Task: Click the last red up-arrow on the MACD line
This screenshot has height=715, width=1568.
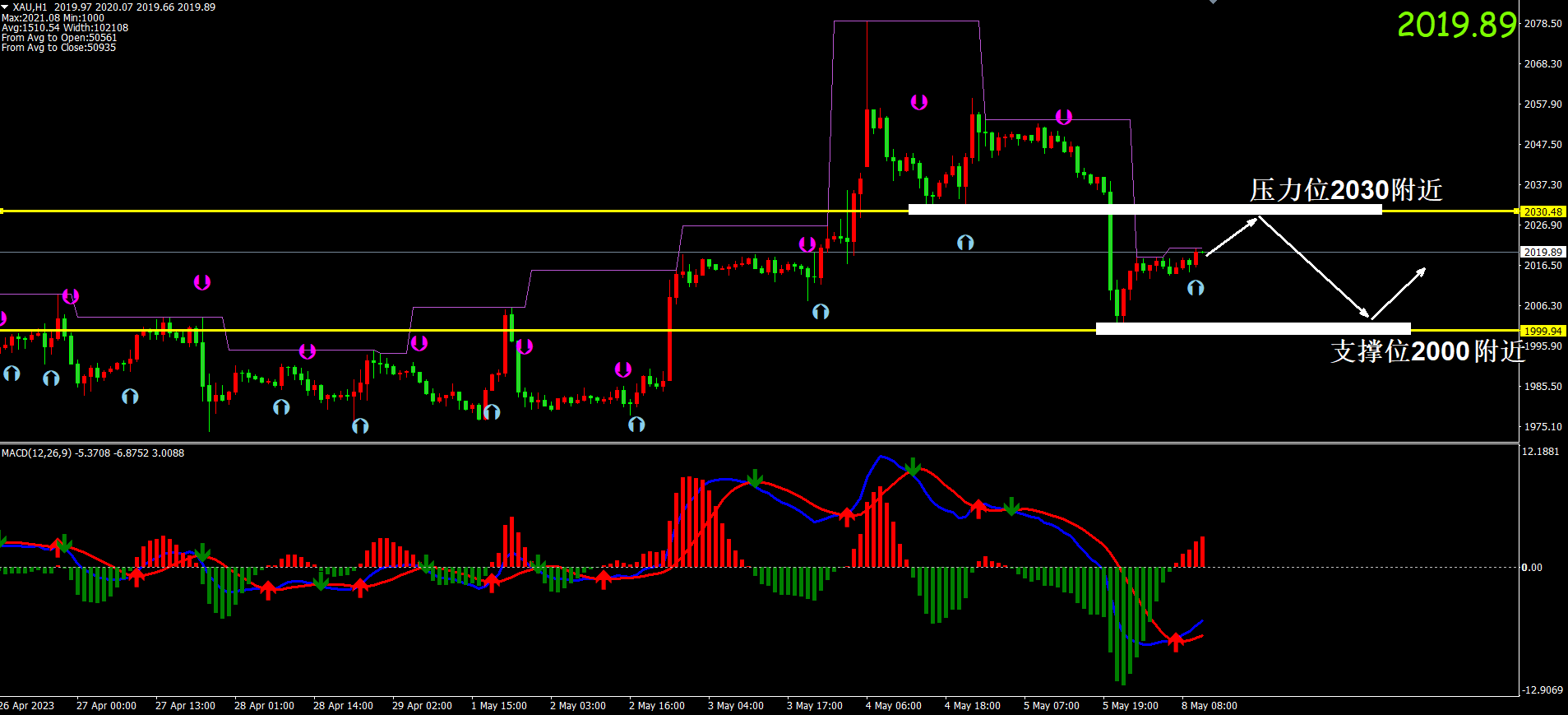Action: (1176, 641)
